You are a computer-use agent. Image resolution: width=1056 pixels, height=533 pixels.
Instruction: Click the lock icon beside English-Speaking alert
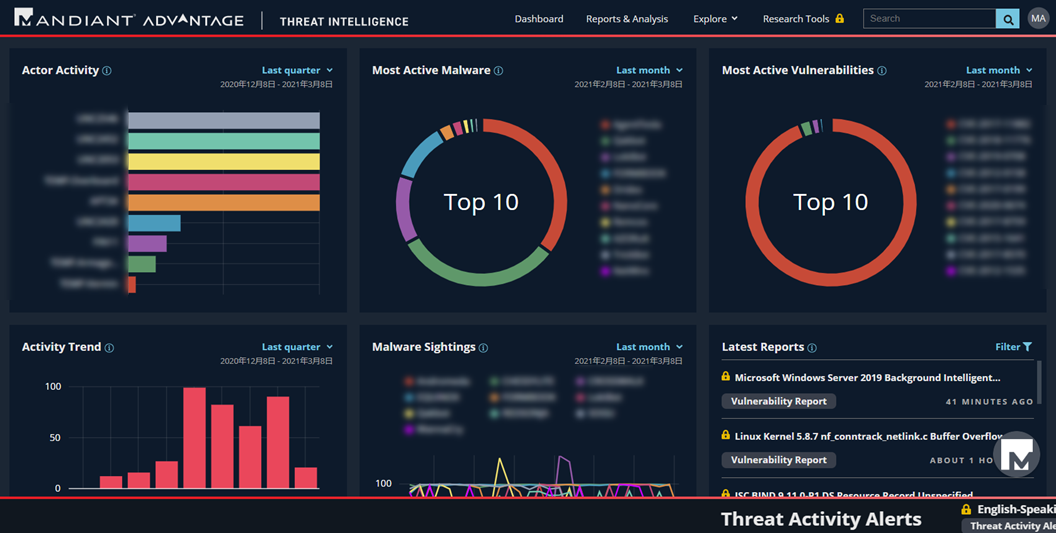pos(966,509)
